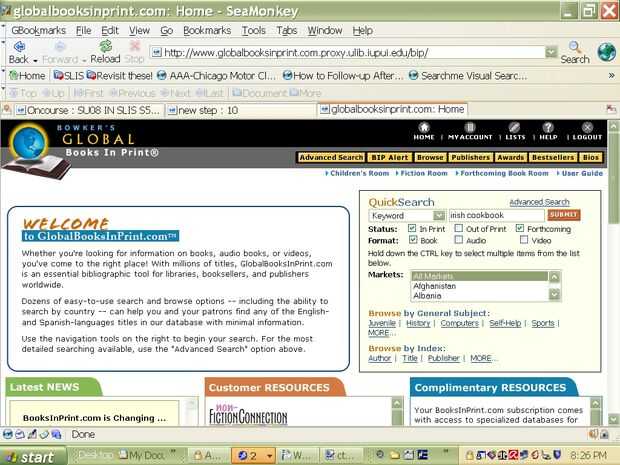The height and width of the screenshot is (465, 620).
Task: Open the GBookmarks menu
Action: coord(39,30)
